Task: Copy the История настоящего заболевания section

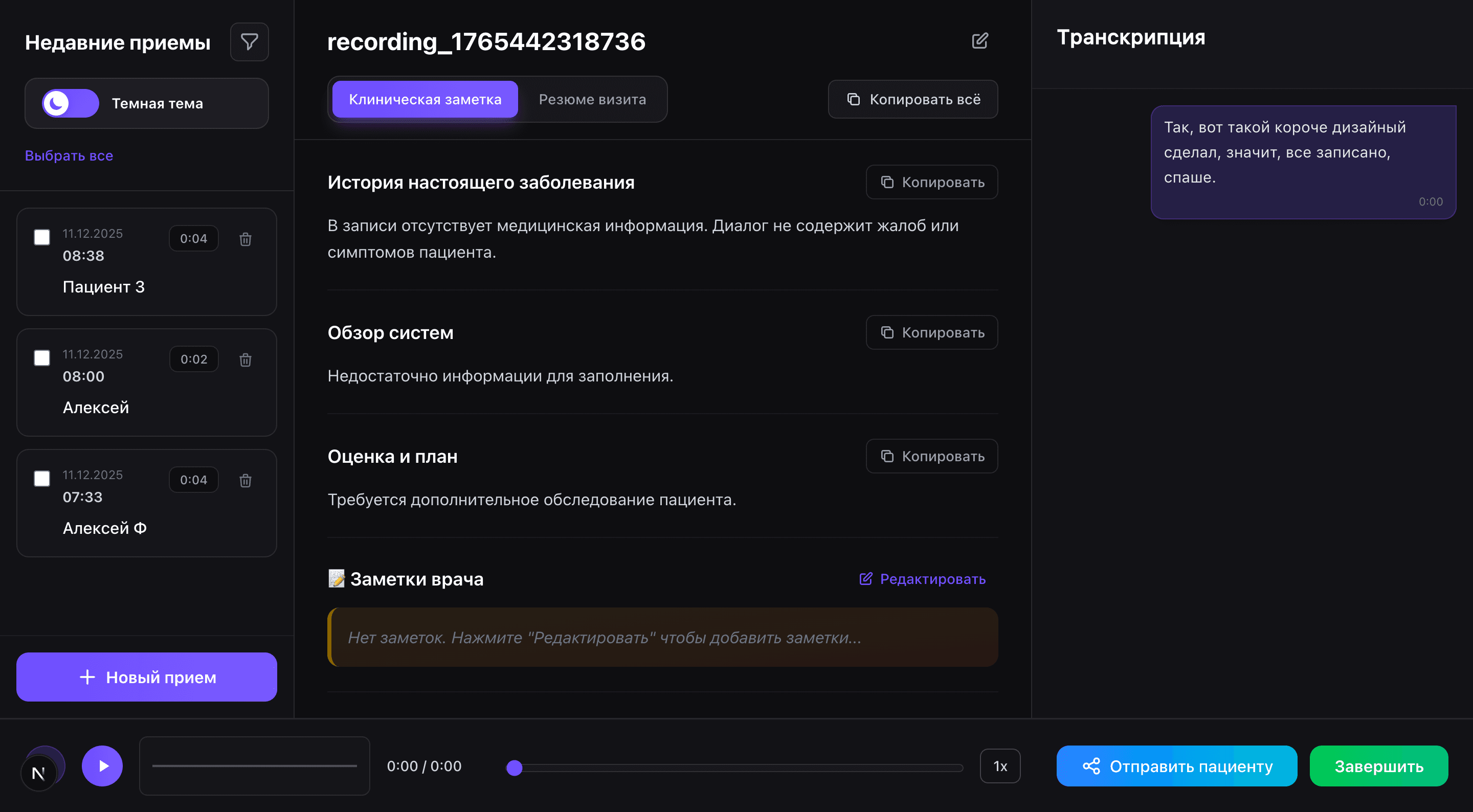Action: (x=931, y=182)
